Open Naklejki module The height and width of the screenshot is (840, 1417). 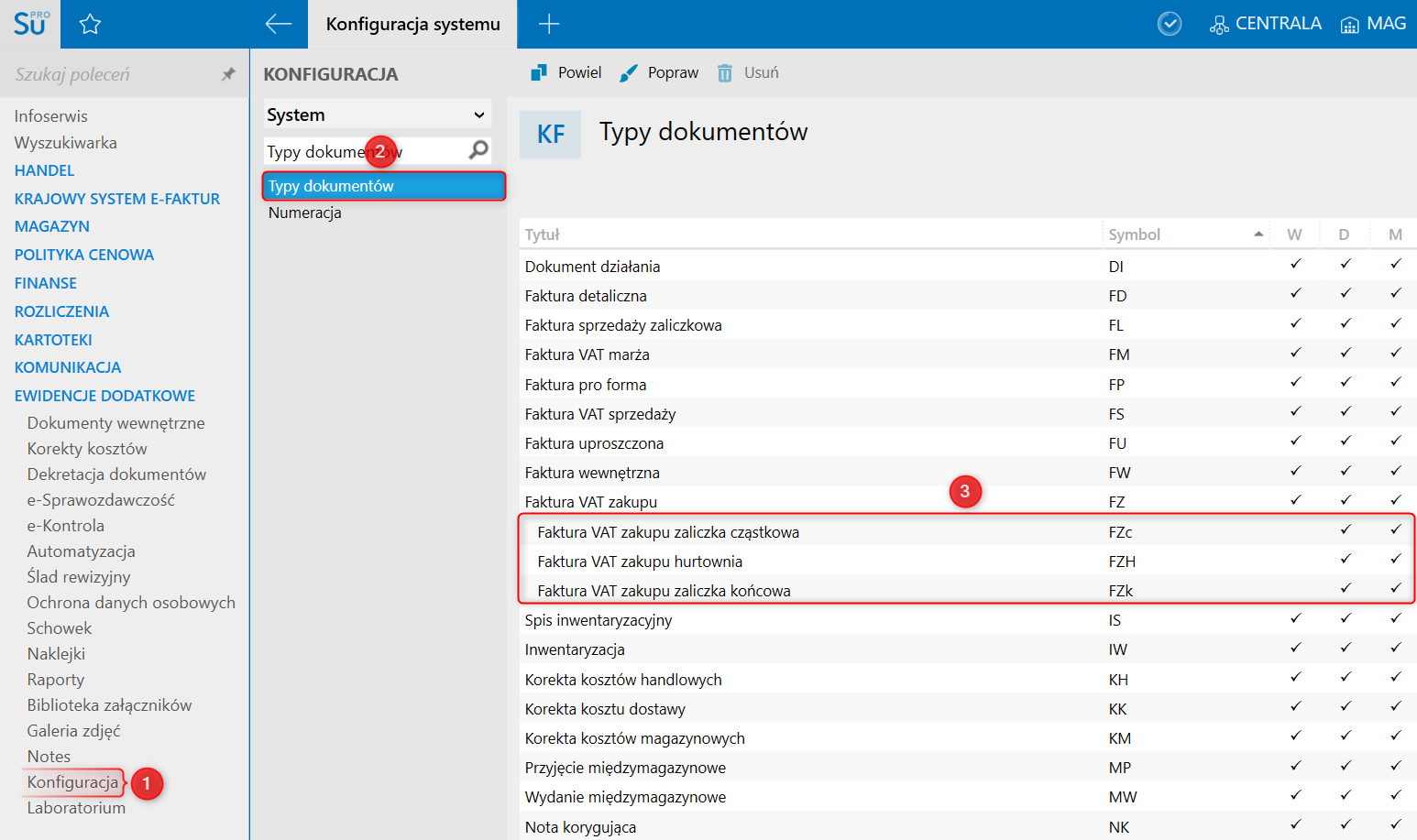pyautogui.click(x=56, y=654)
